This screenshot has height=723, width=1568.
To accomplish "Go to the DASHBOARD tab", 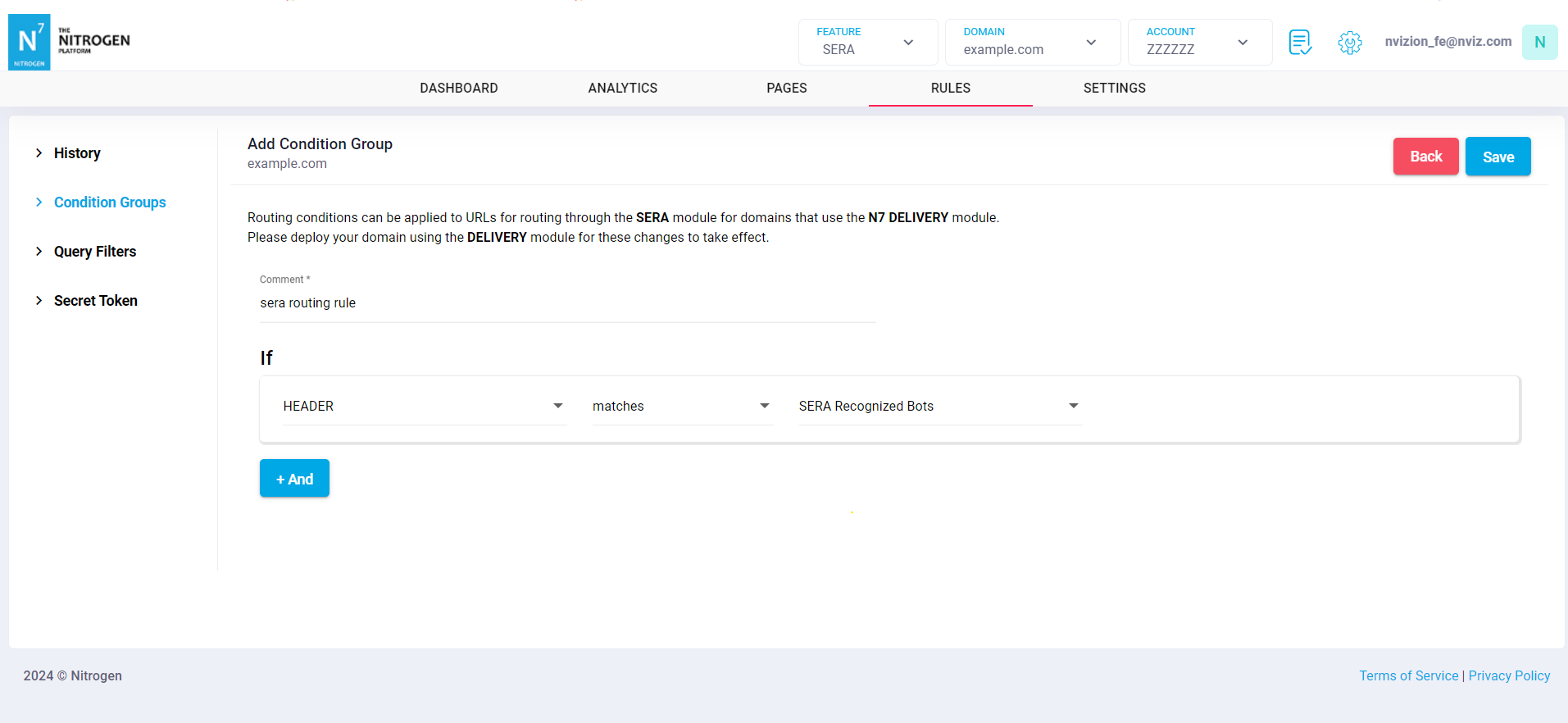I will click(x=458, y=89).
